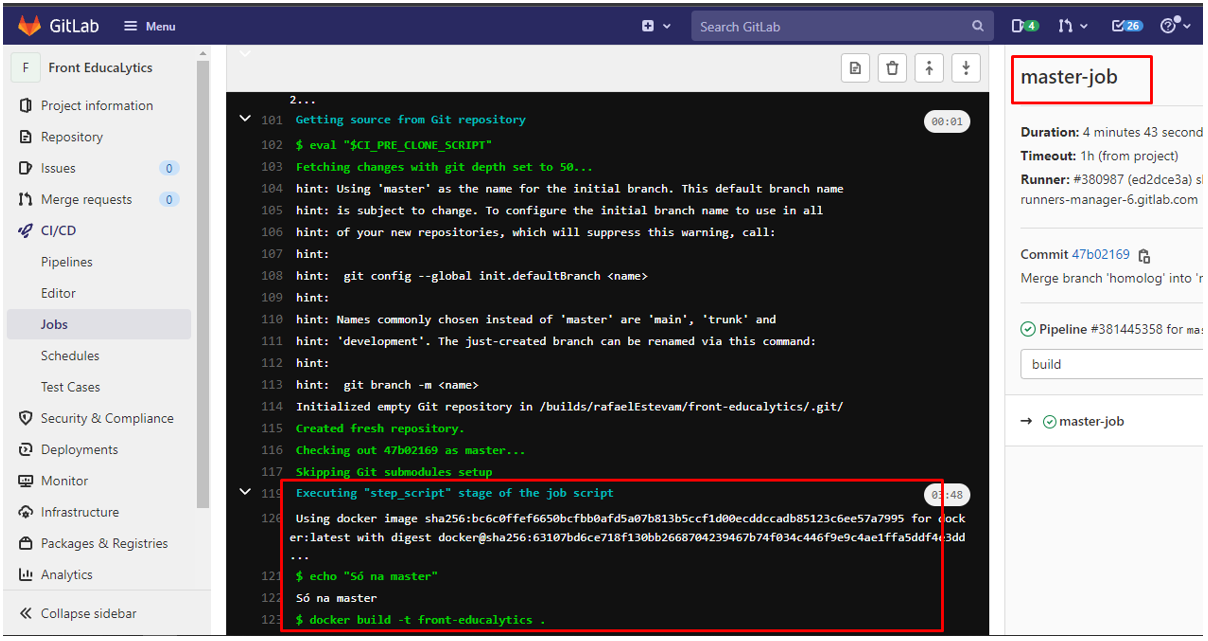Erase the job log with trash icon
Screen dimensions: 1208x641
click(892, 68)
